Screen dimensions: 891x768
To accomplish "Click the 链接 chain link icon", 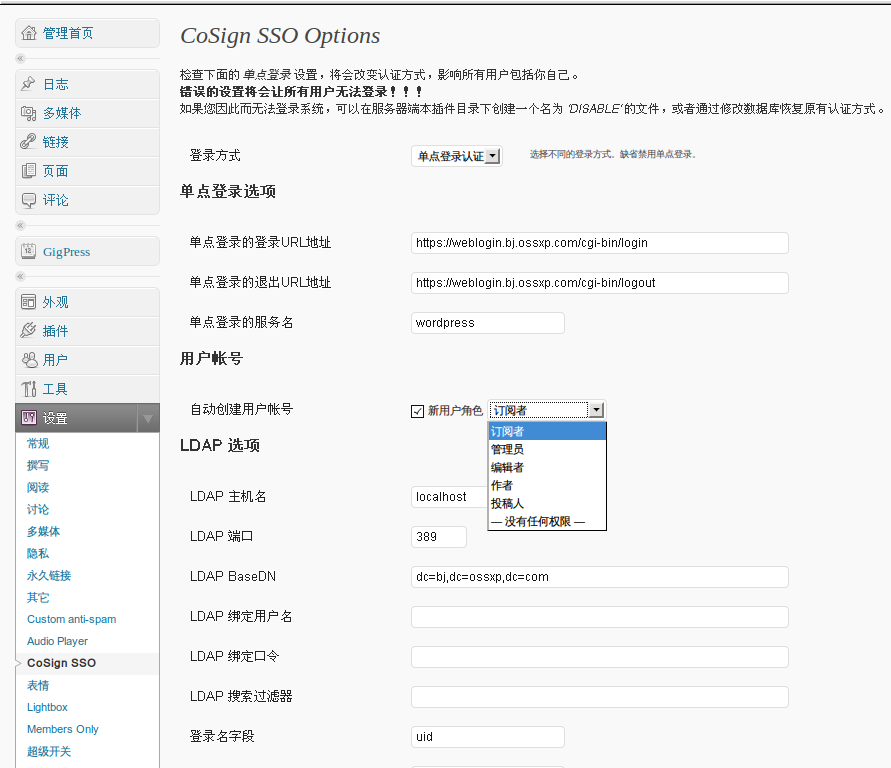I will click(28, 142).
